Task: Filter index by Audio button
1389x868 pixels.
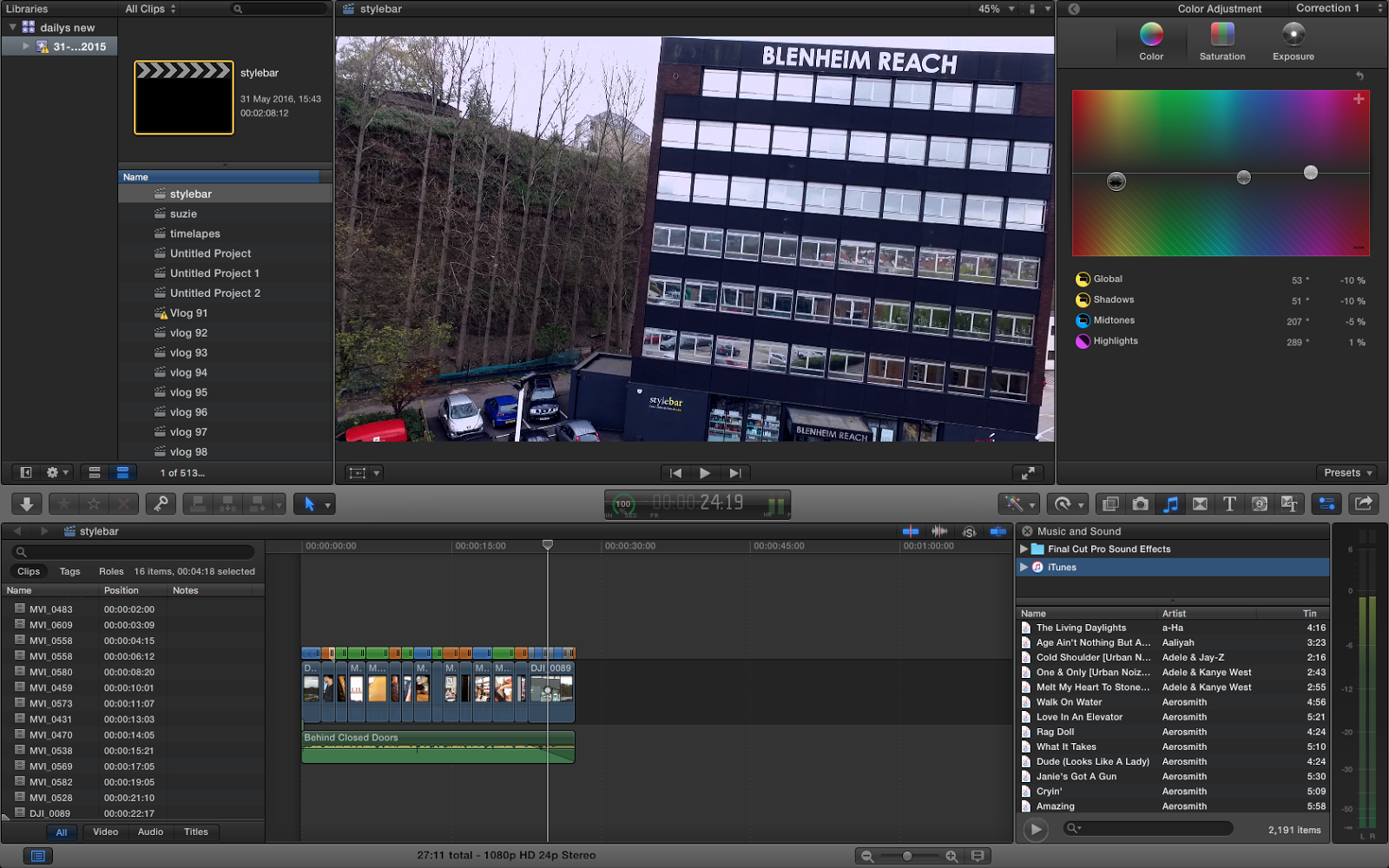Action: (x=150, y=832)
